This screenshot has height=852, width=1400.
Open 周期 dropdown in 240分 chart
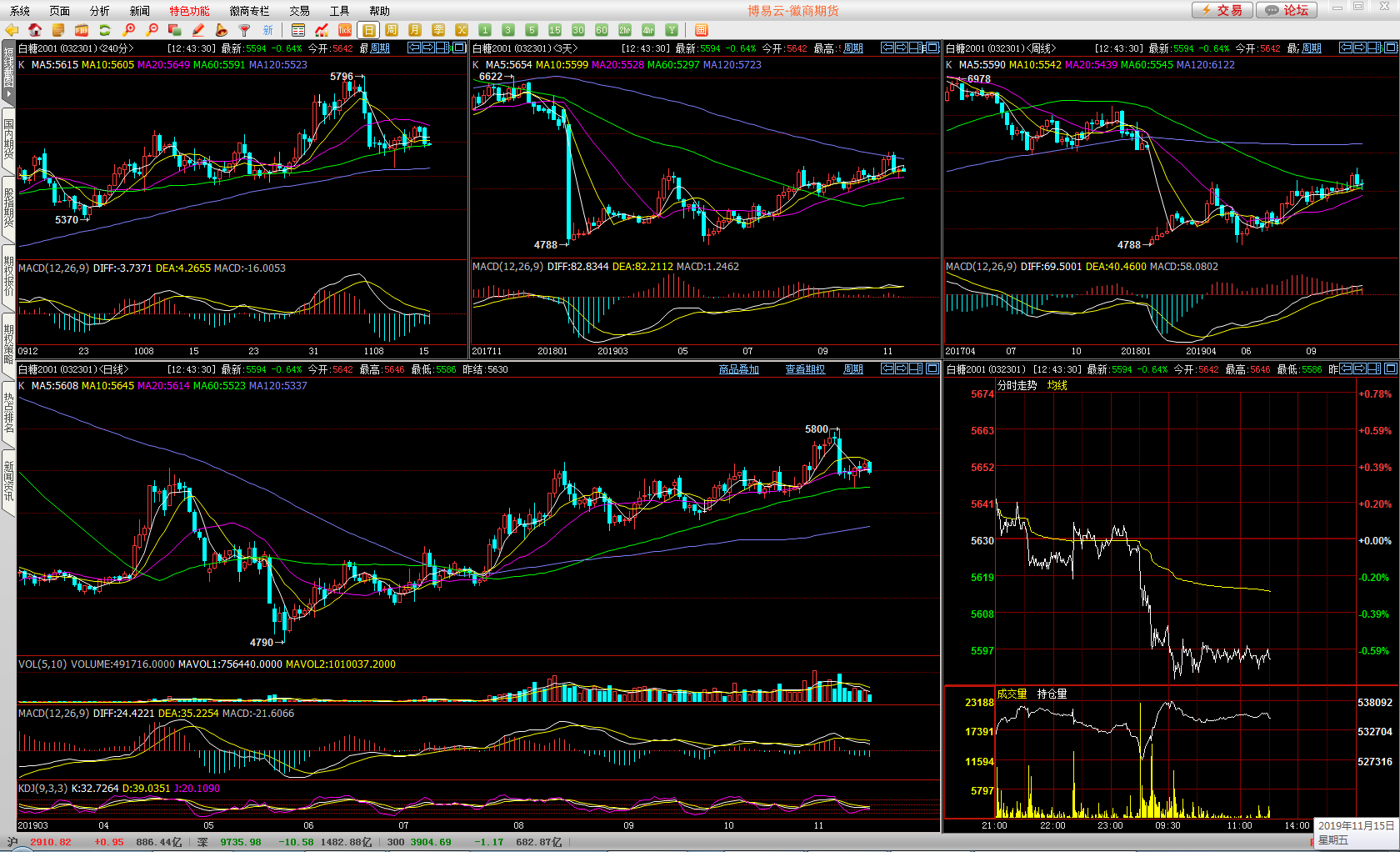point(380,48)
